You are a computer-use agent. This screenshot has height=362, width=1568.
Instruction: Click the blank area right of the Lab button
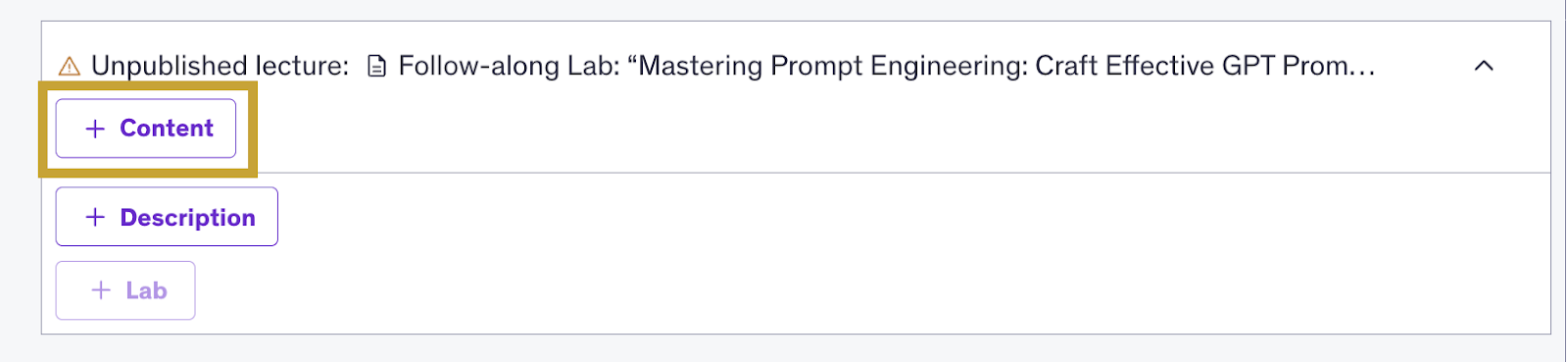point(872,290)
